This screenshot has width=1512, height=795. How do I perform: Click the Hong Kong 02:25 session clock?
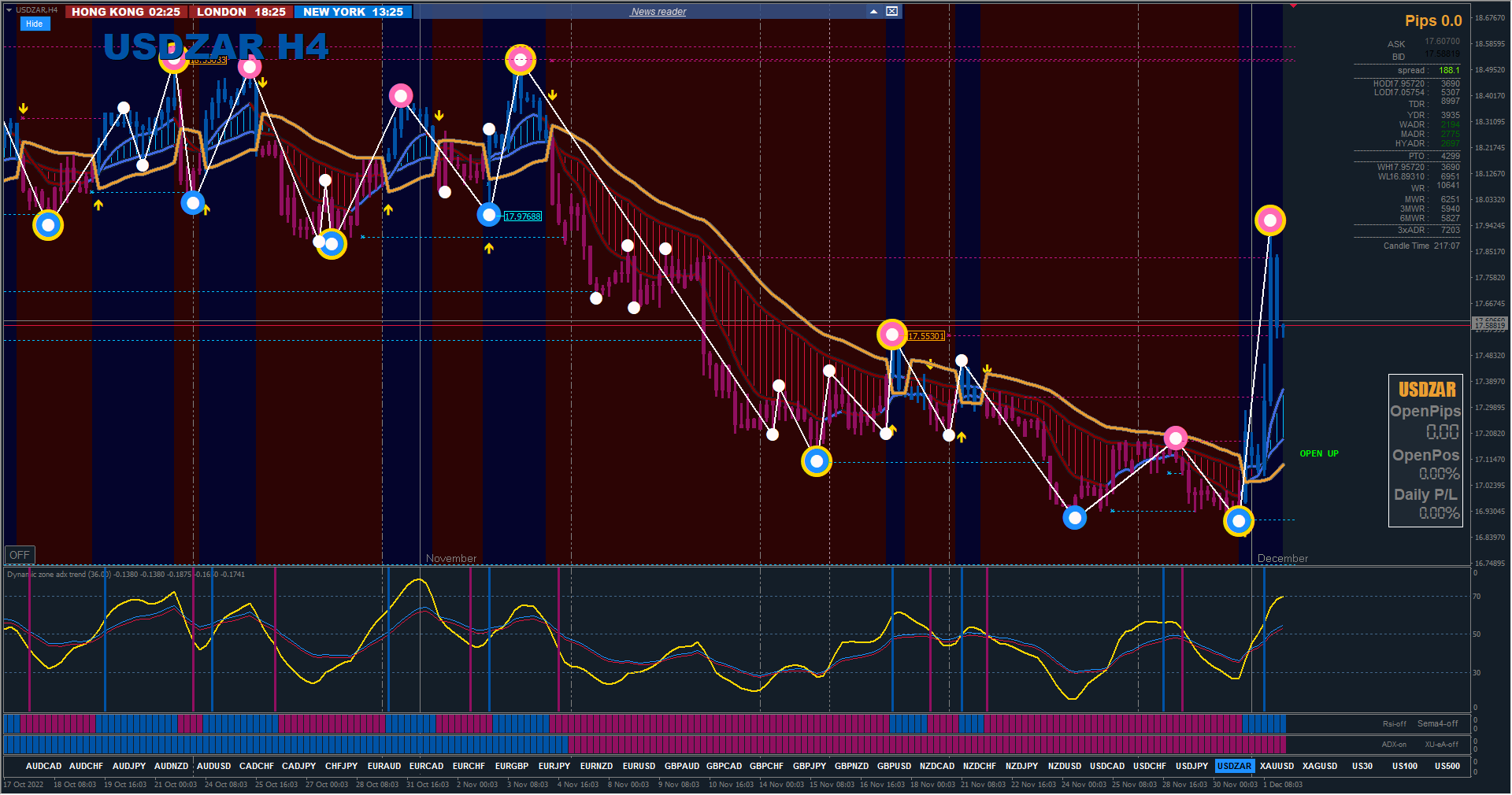(x=126, y=12)
